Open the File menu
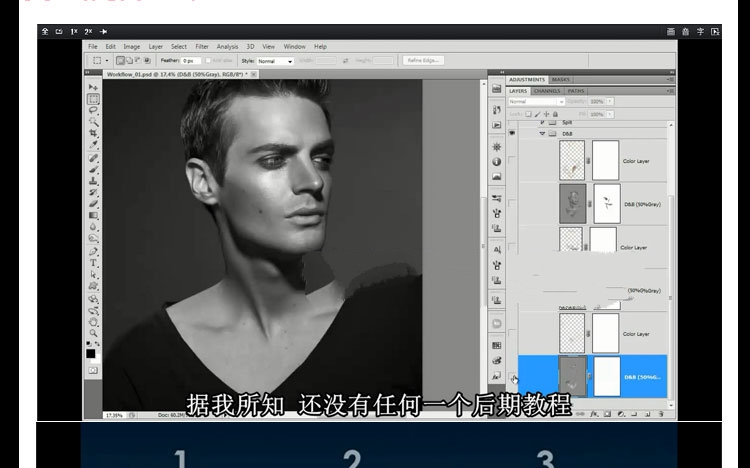 [x=93, y=46]
